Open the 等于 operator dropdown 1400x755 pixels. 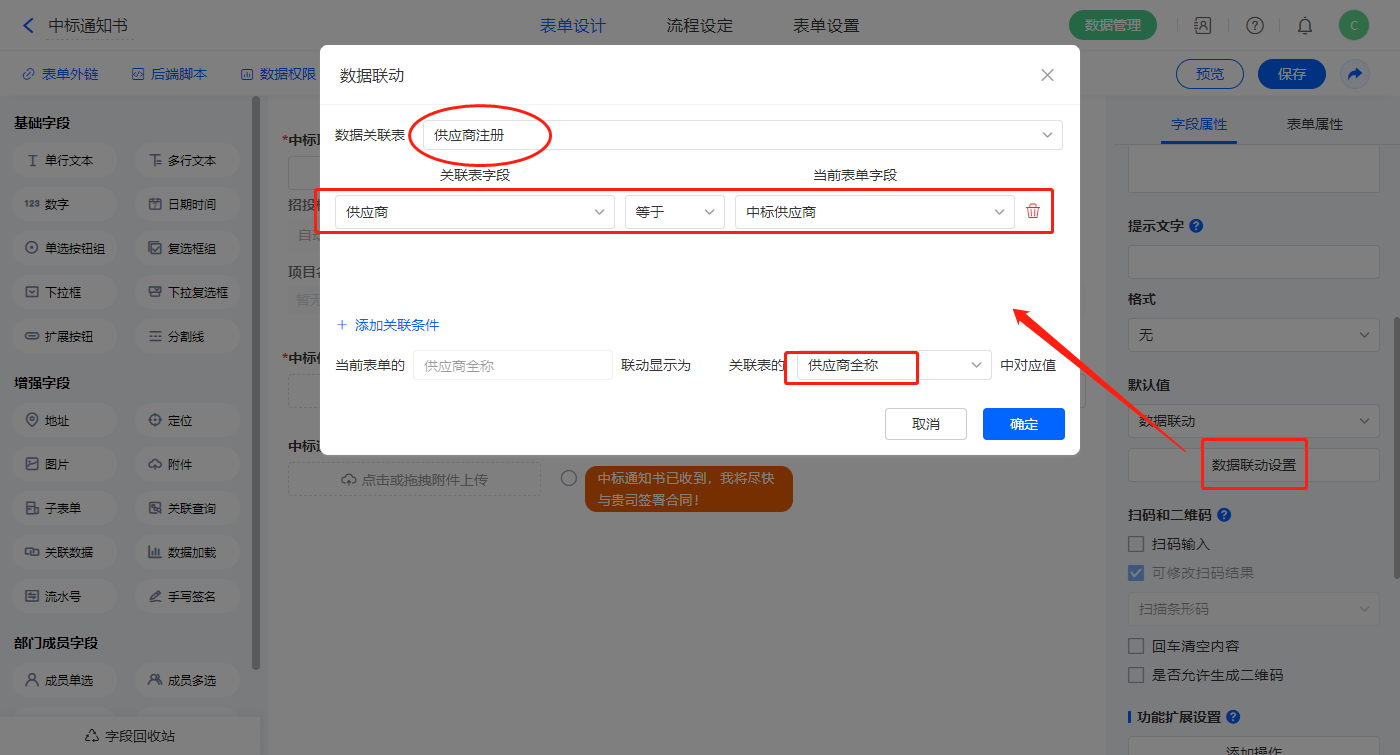(675, 212)
